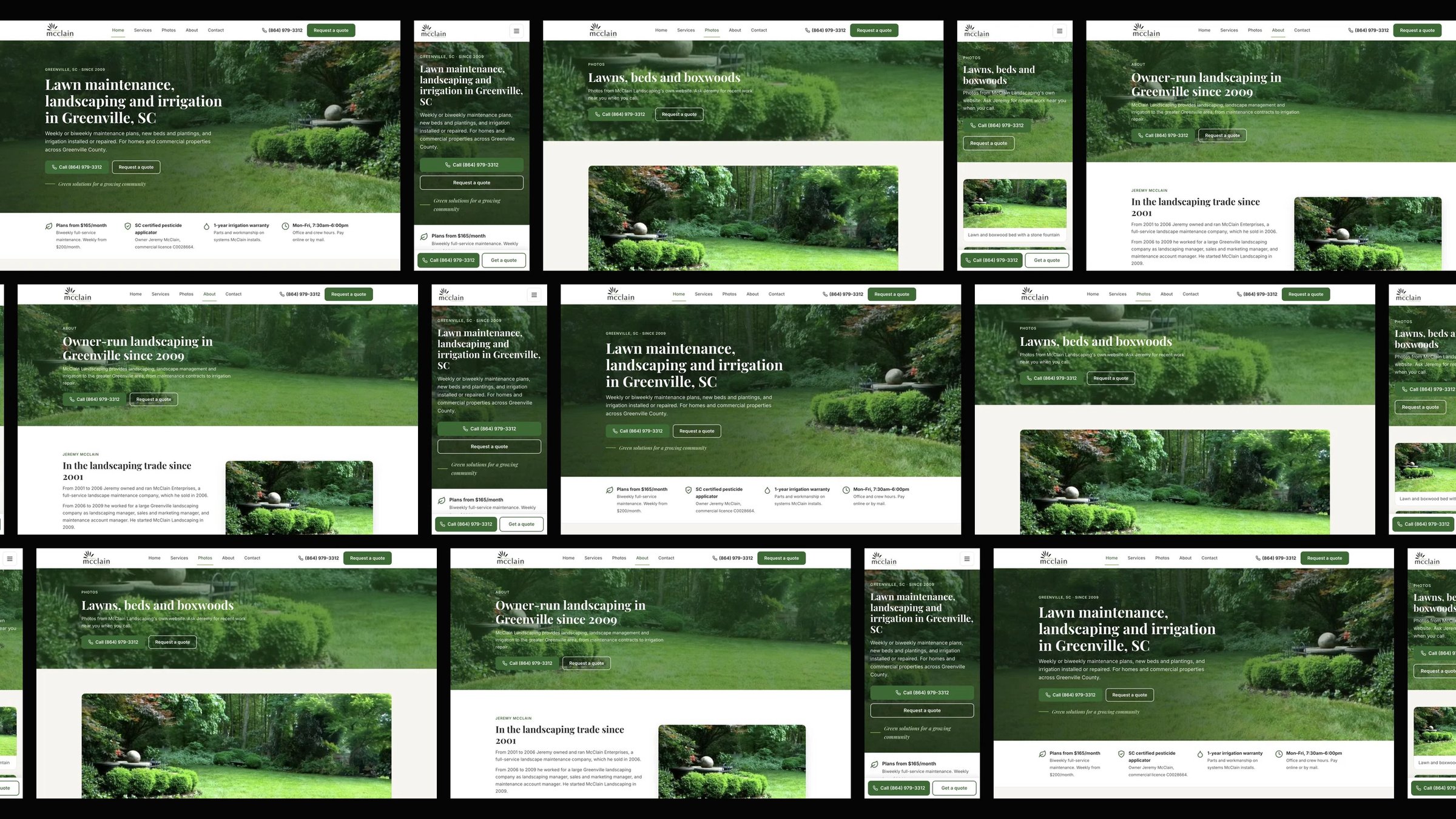Tap hamburger menu in bottom-row mobile Home mockup
Viewport: 1456px width, 819px height.
tap(967, 559)
